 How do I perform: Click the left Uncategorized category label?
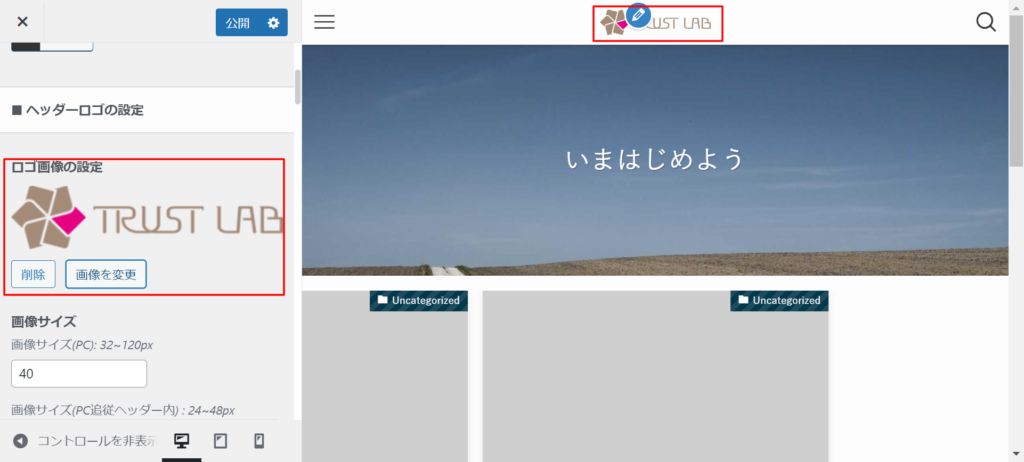[419, 301]
